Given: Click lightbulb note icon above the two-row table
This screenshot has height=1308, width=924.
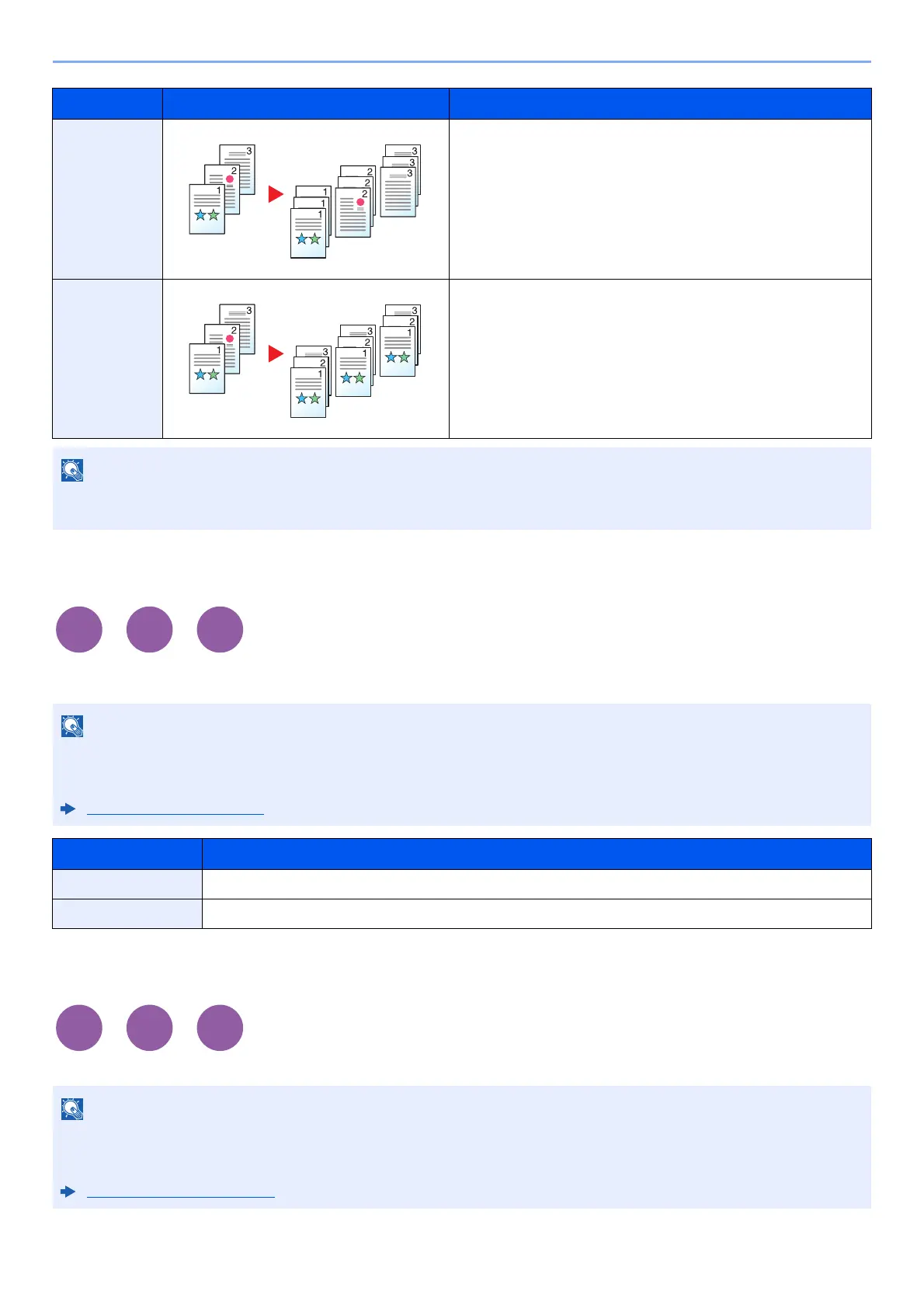Looking at the screenshot, I should 72,726.
